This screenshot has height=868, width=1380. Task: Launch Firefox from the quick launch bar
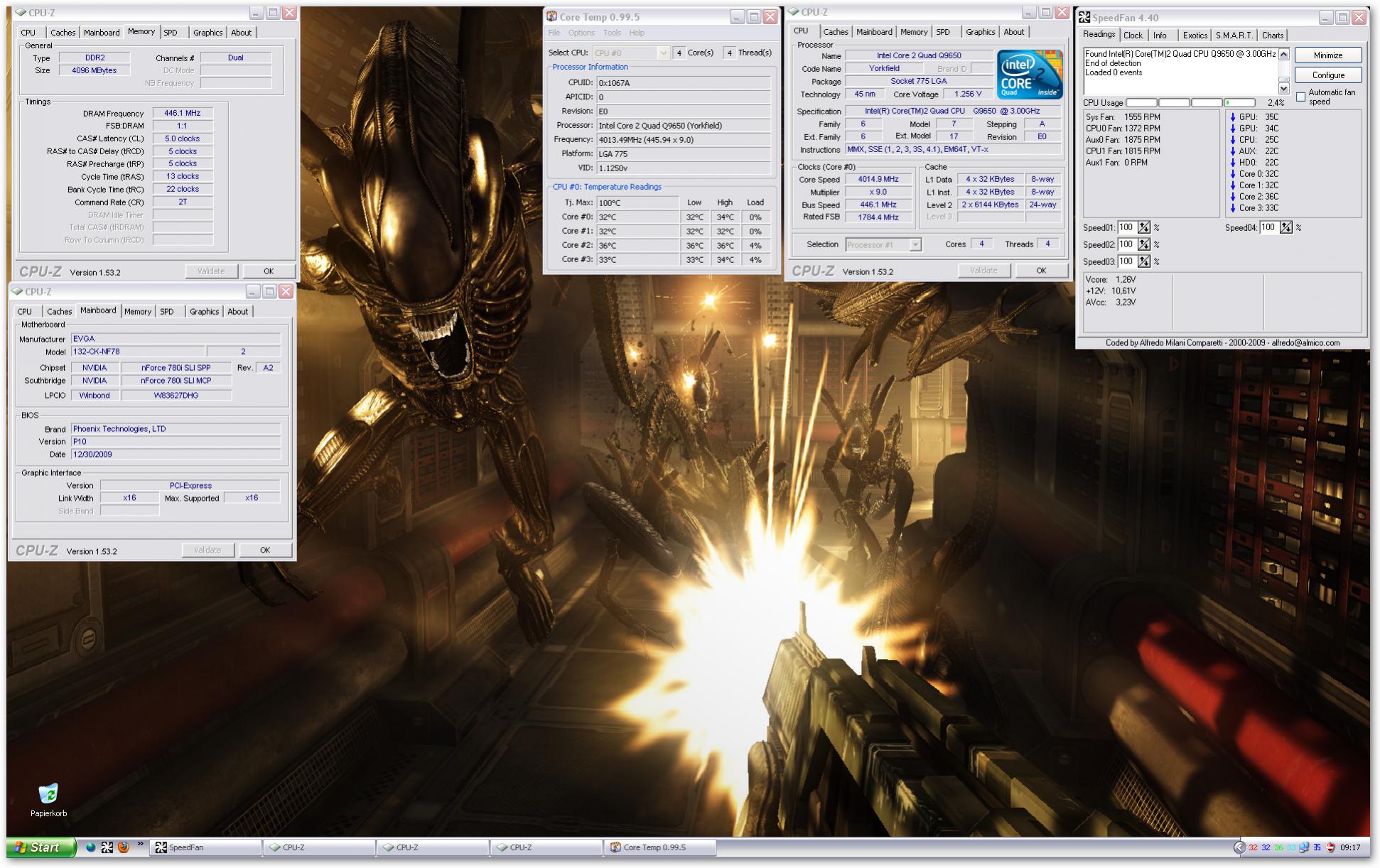pyautogui.click(x=124, y=847)
